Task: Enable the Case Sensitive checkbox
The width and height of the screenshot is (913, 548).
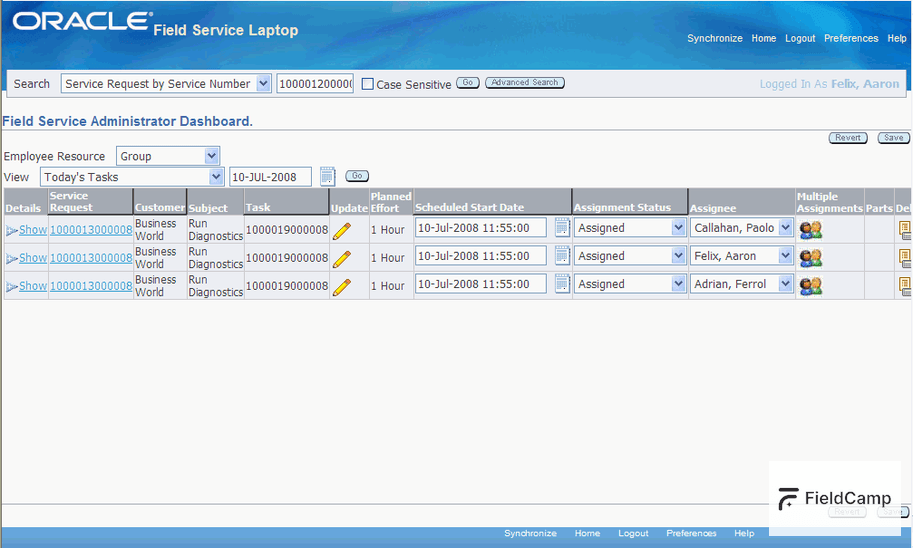Action: 367,84
